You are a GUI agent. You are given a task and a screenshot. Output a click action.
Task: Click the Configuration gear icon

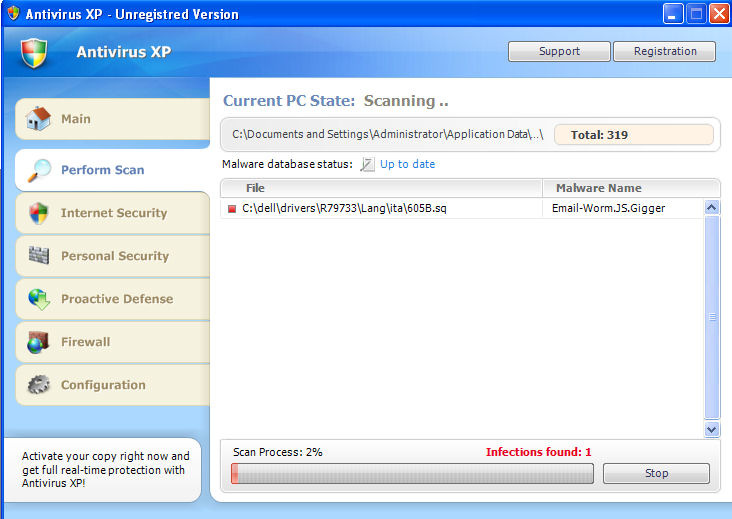click(39, 385)
